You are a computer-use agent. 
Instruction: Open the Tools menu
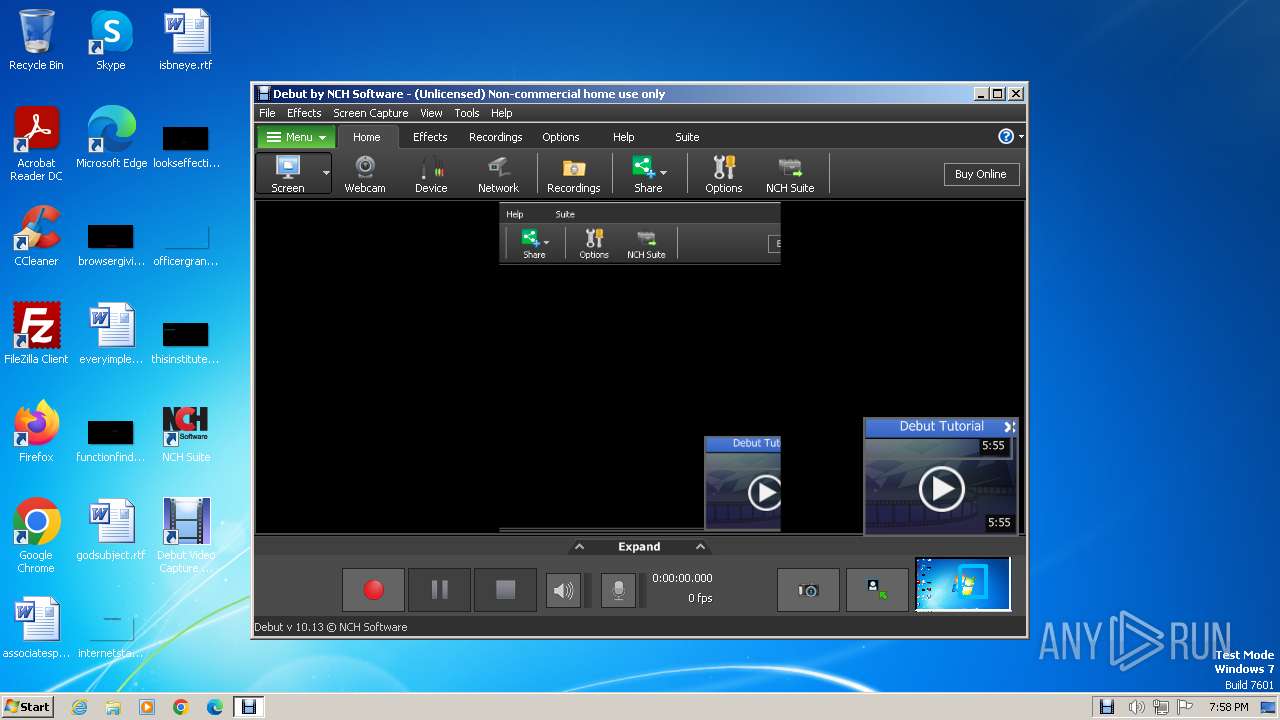tap(467, 113)
